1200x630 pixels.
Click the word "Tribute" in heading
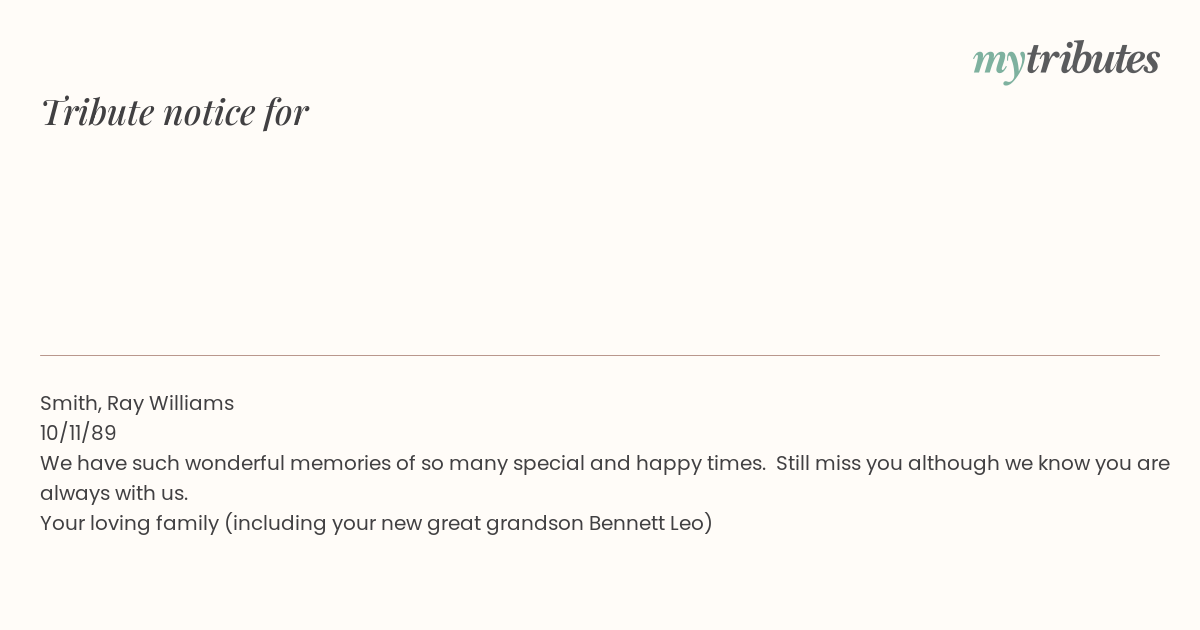[x=97, y=112]
